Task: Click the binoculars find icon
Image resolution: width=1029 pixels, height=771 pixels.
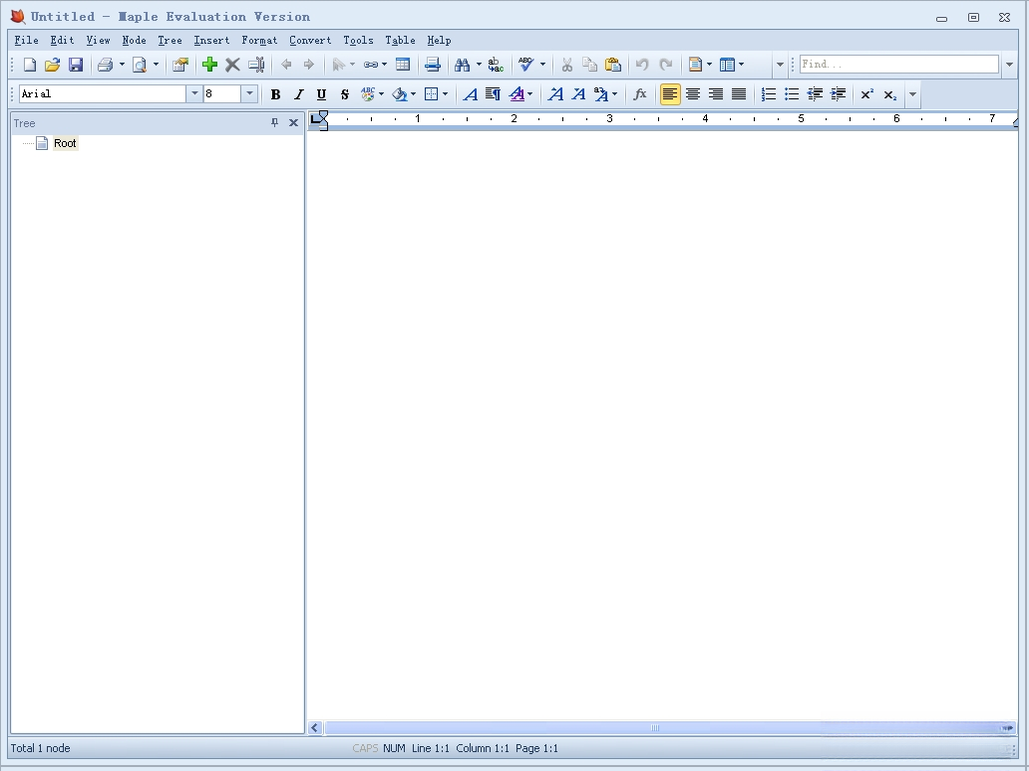Action: point(462,64)
